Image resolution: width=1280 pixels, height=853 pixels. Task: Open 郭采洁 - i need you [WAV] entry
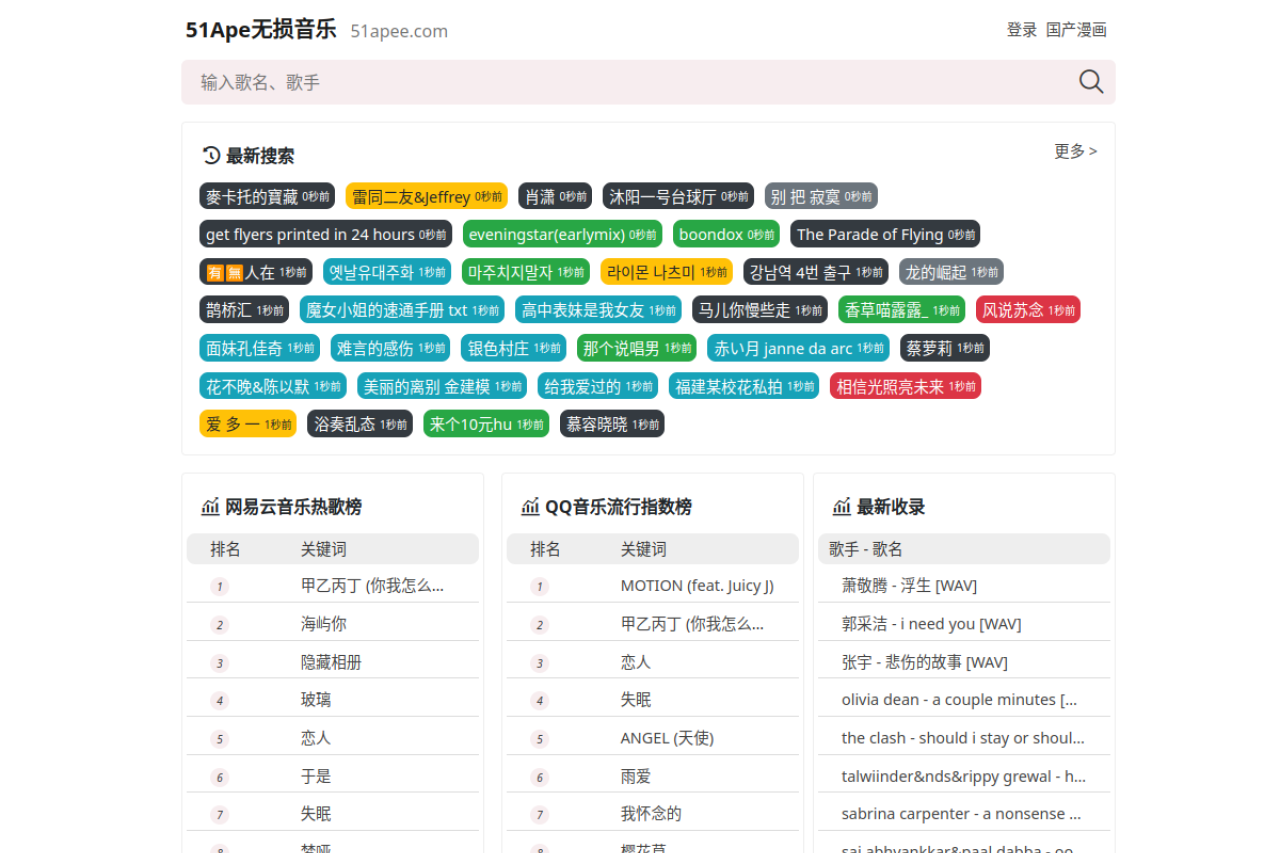[x=931, y=624]
